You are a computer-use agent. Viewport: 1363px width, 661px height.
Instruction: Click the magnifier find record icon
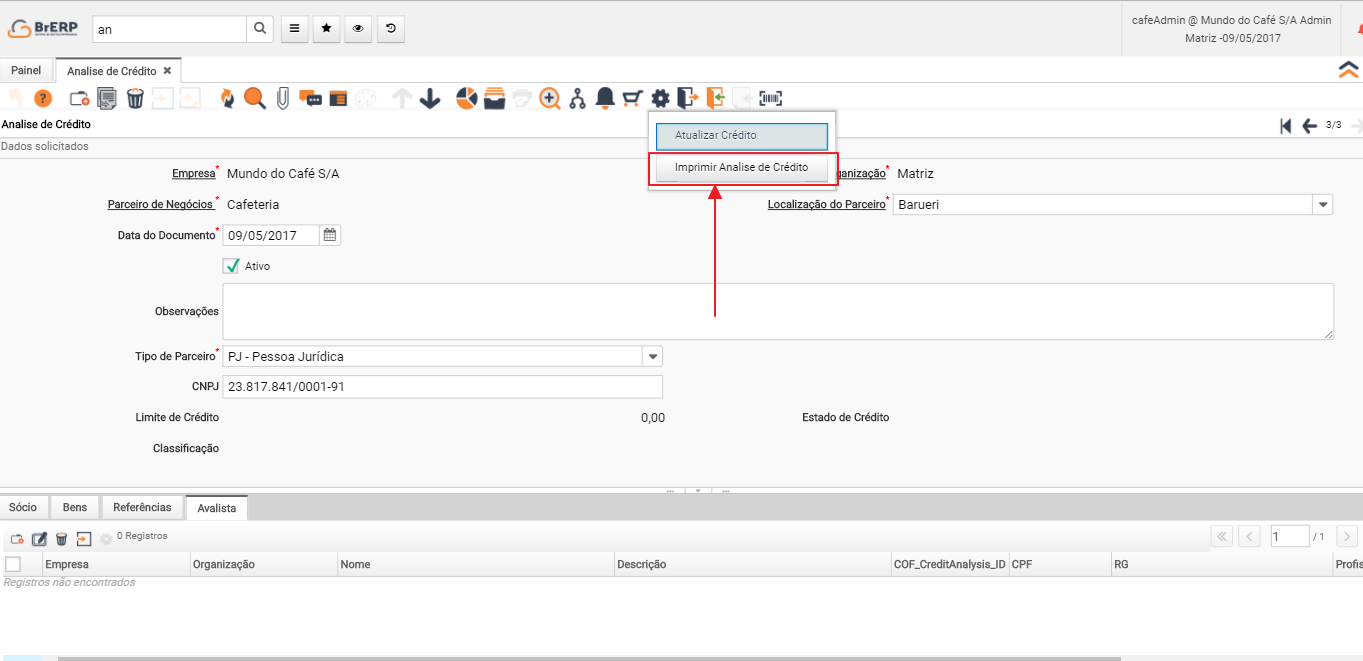255,98
